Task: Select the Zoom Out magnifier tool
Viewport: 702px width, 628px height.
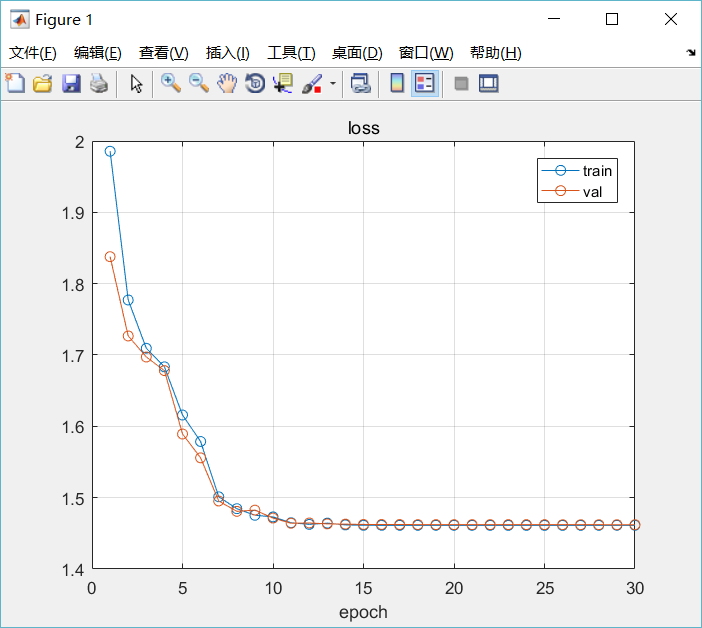Action: pos(199,83)
